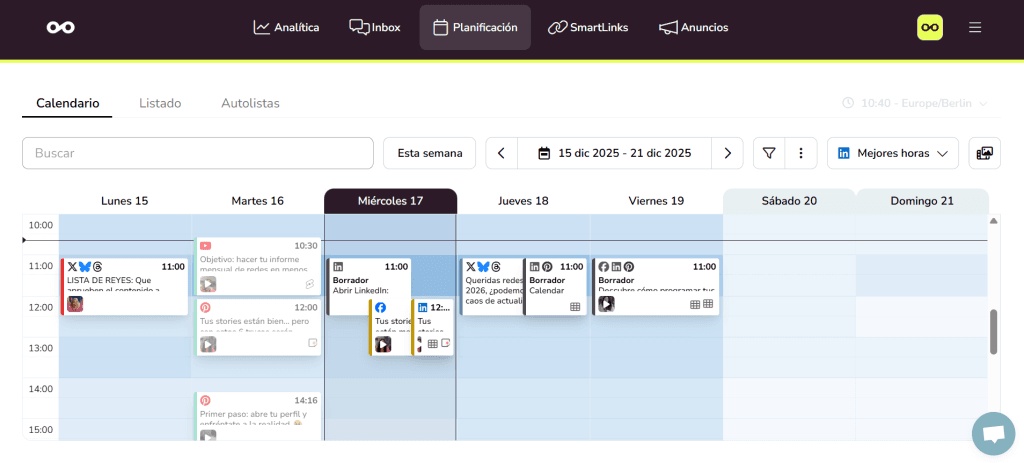Go to previous week arrow
Viewport: 1024px width, 463px height.
(501, 153)
